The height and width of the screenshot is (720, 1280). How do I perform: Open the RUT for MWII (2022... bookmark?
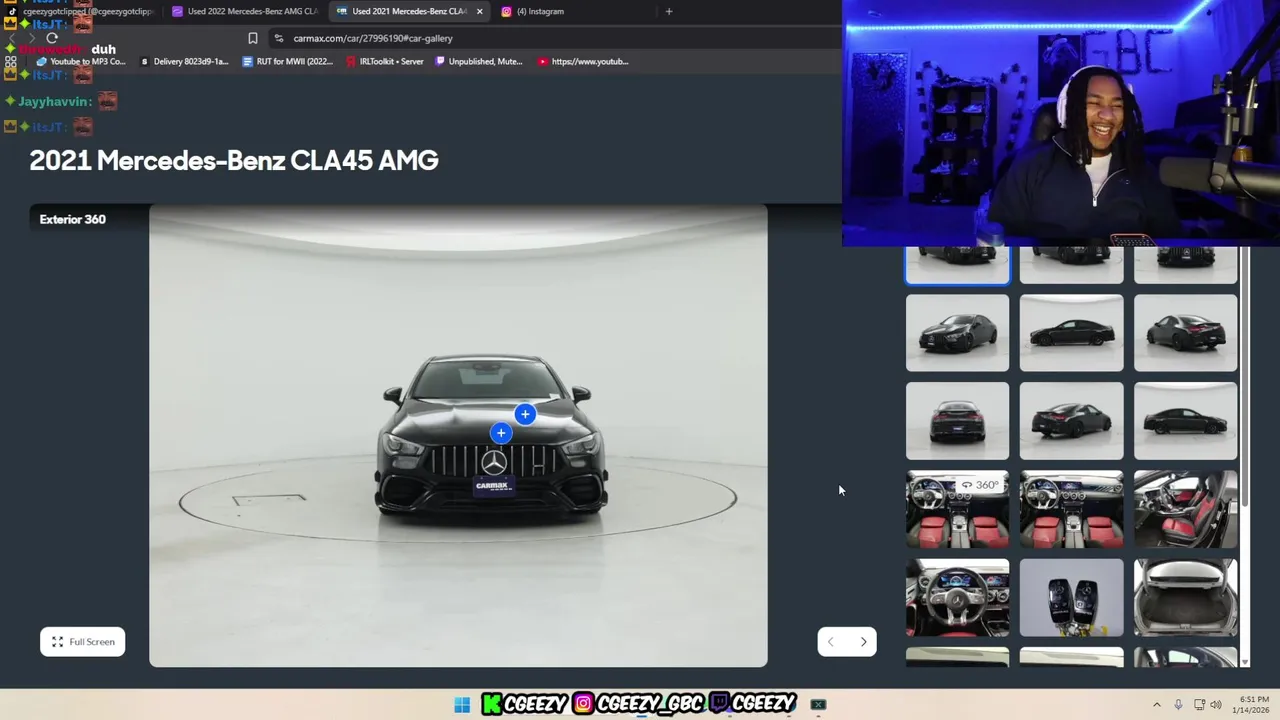point(287,61)
